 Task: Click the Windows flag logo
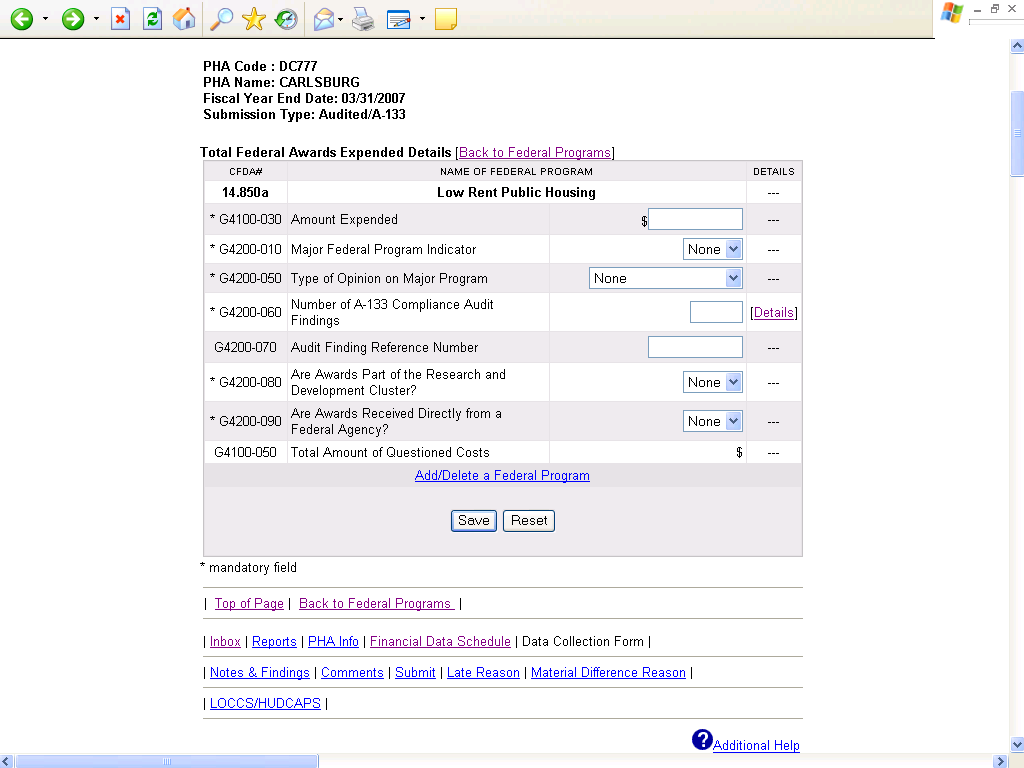pyautogui.click(x=952, y=13)
